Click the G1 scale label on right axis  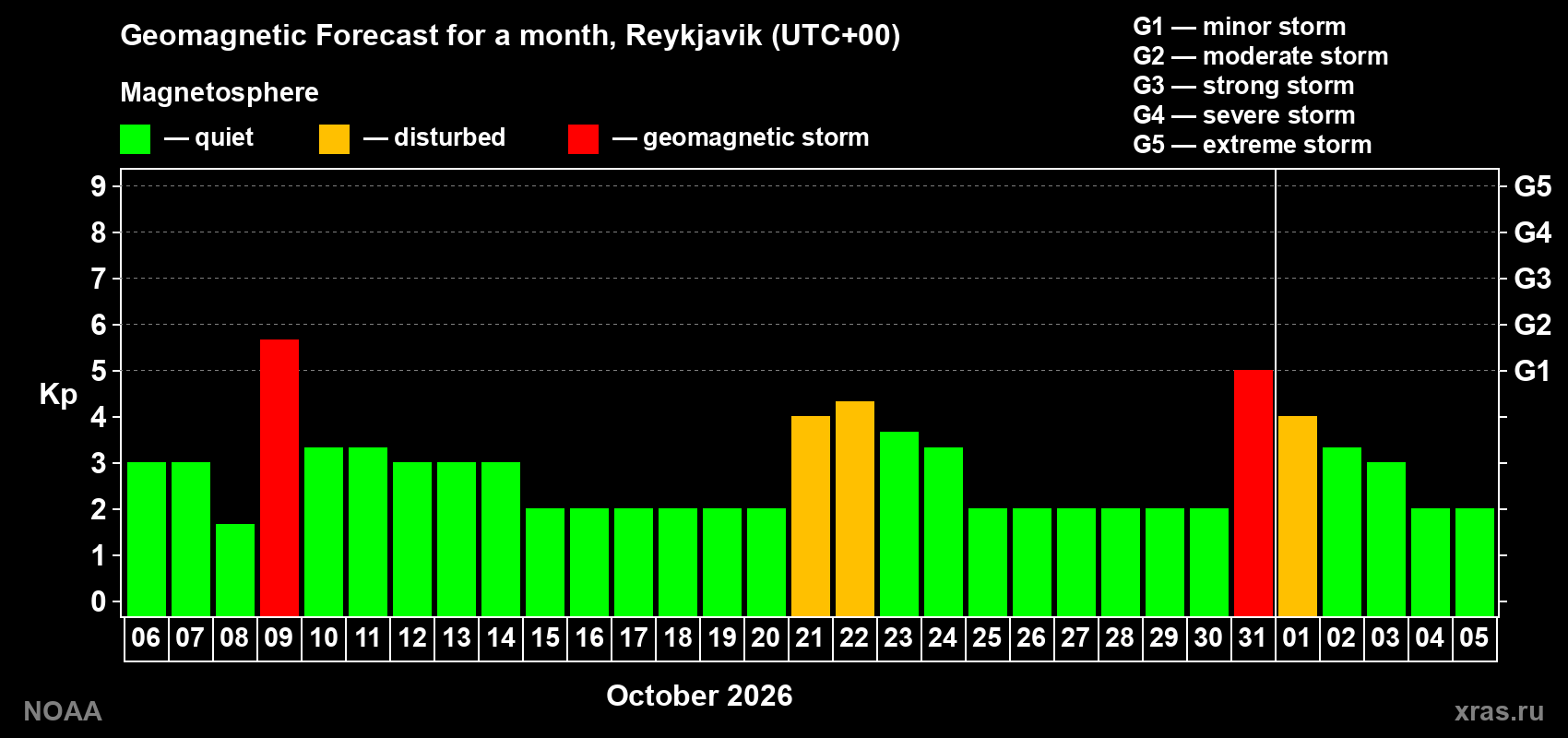pyautogui.click(x=1533, y=371)
